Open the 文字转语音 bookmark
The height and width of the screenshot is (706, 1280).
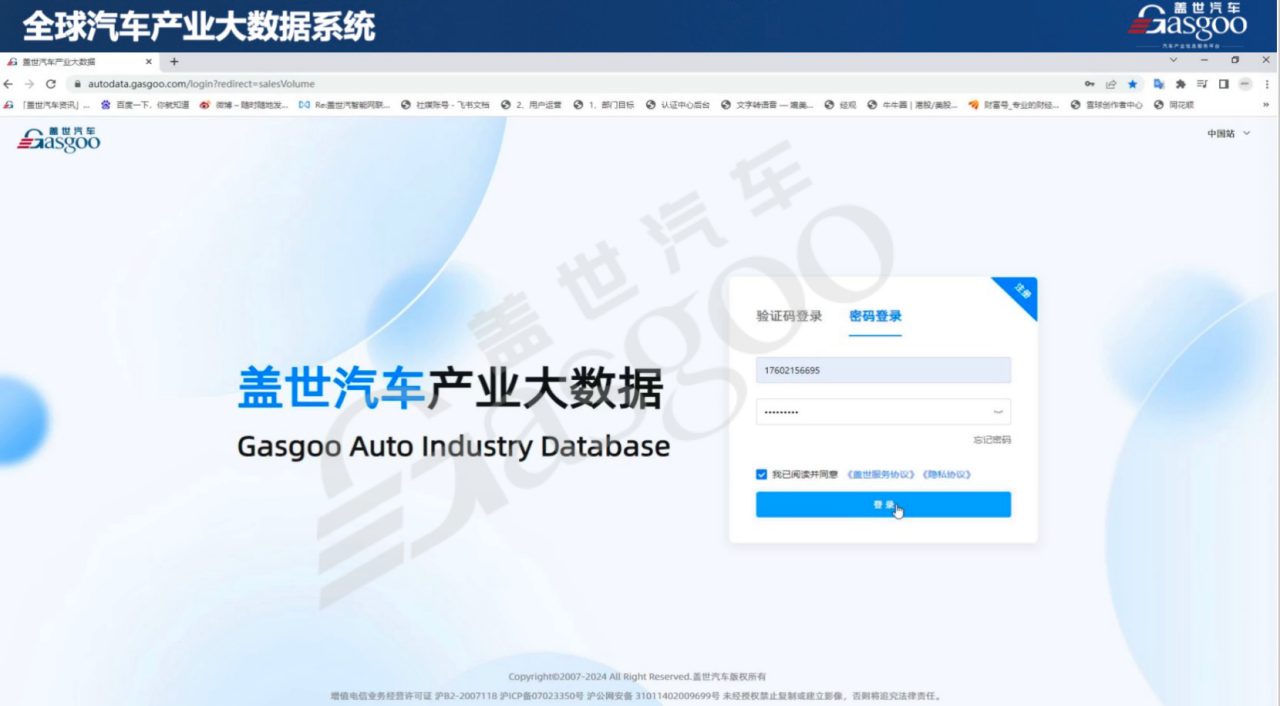767,104
